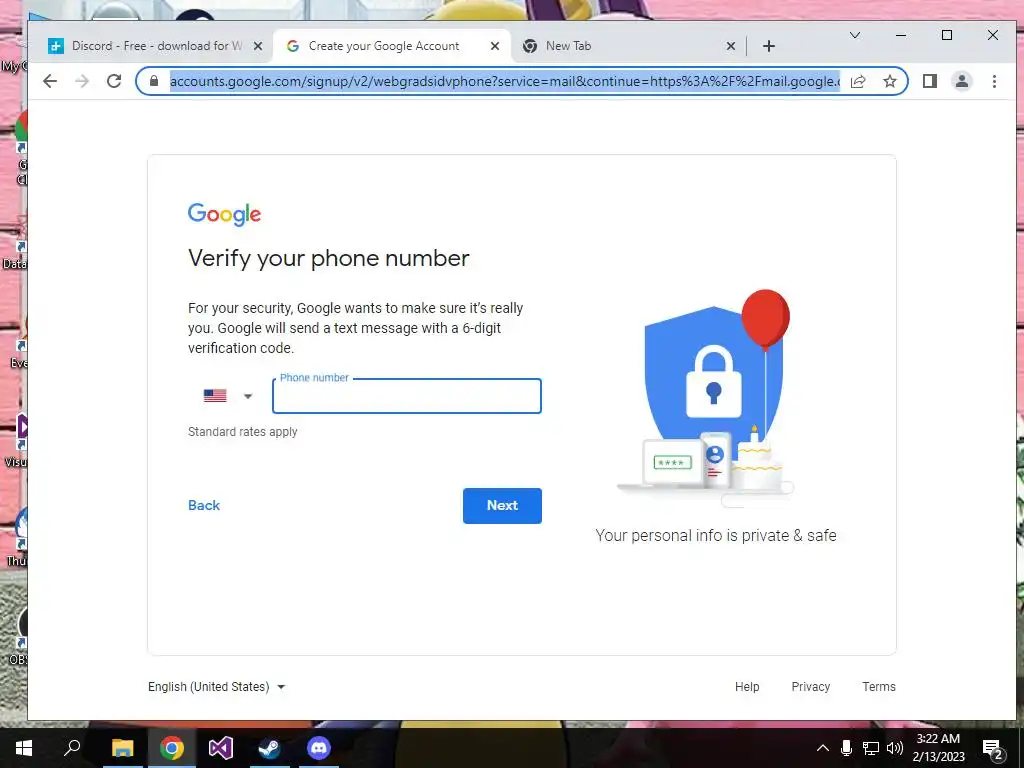
Task: Show hidden system tray icons
Action: tap(823, 748)
